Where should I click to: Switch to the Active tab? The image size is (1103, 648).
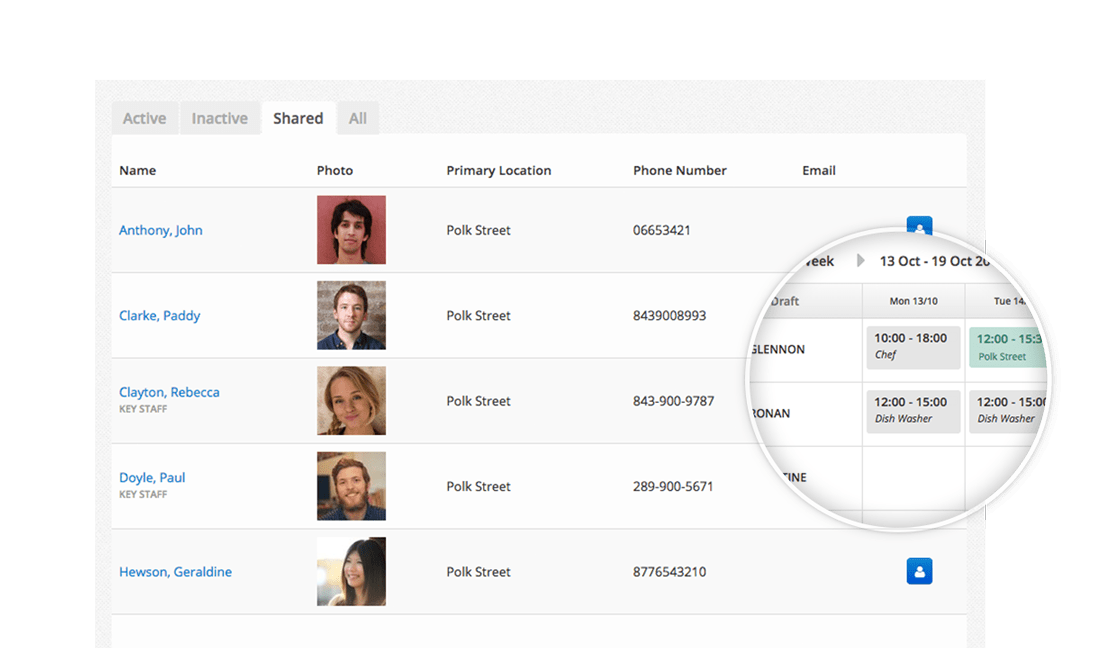(144, 118)
